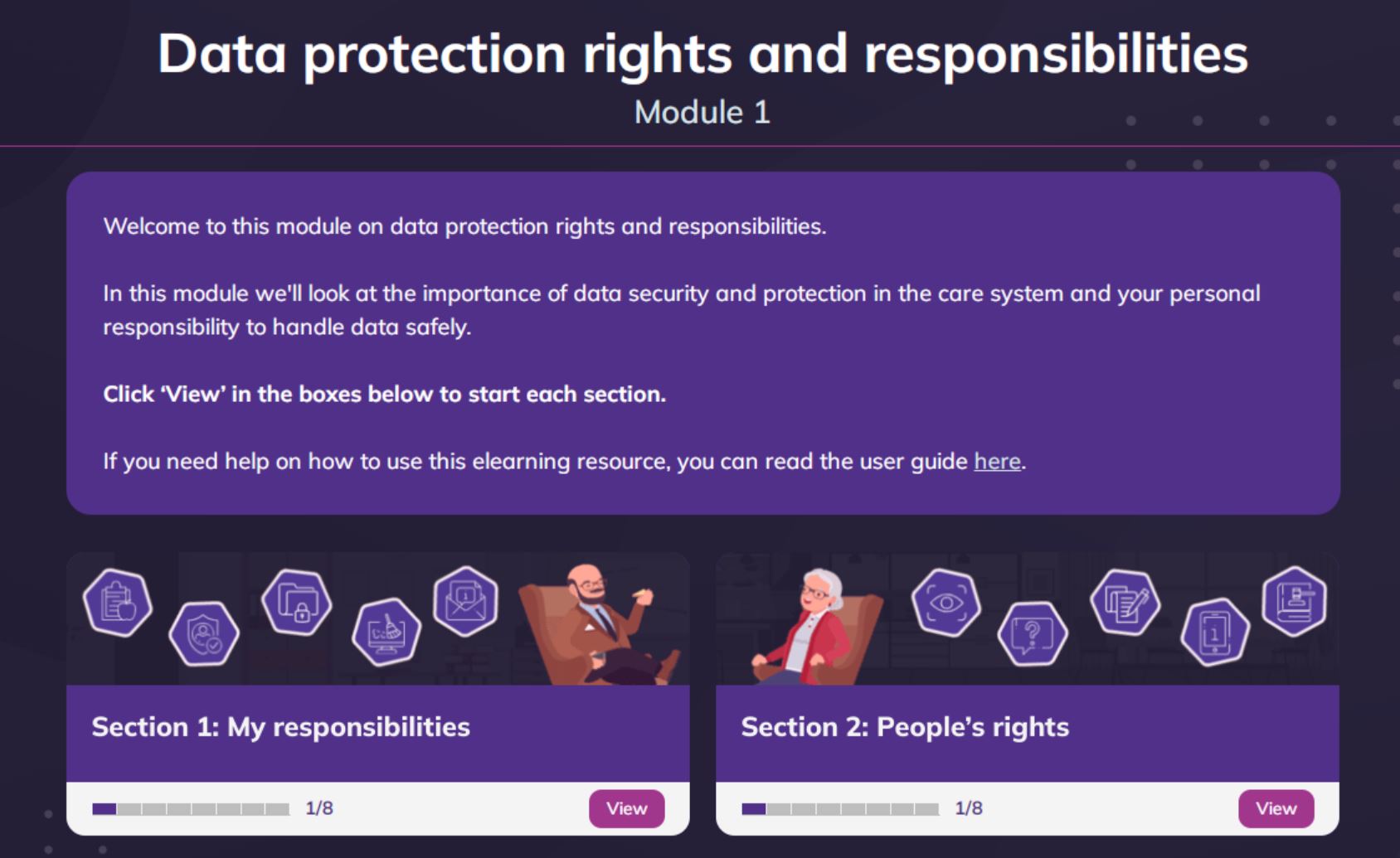Click the elderly woman in armchair illustration
The height and width of the screenshot is (858, 1400).
point(813,628)
